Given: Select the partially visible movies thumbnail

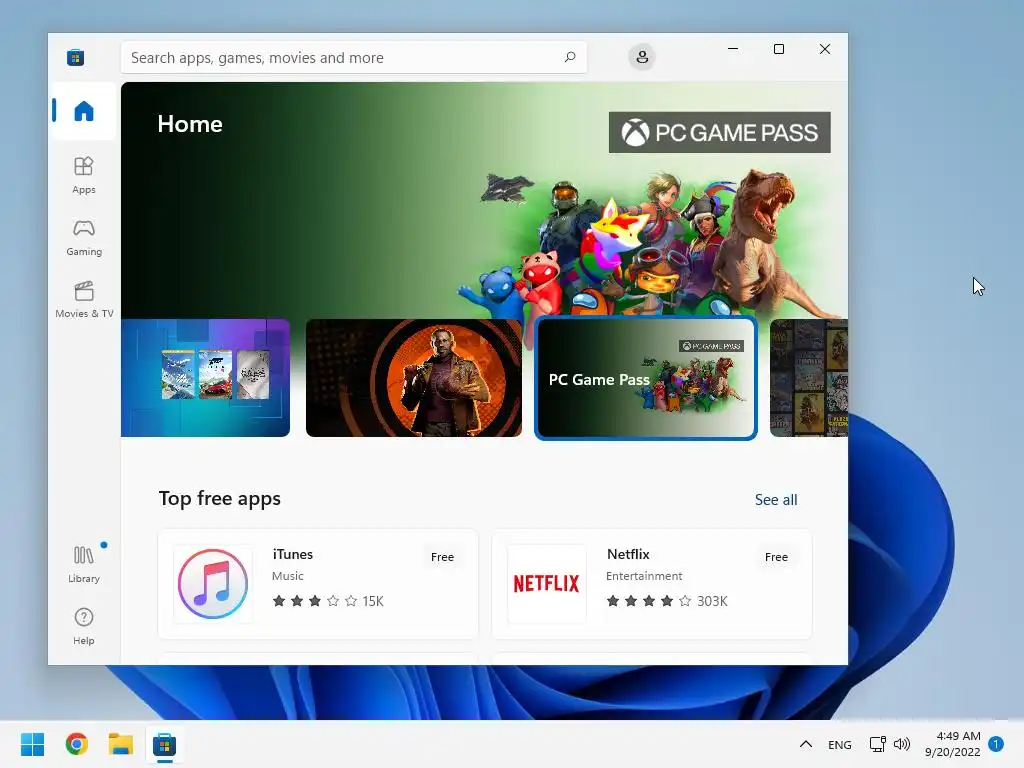Looking at the screenshot, I should point(808,377).
